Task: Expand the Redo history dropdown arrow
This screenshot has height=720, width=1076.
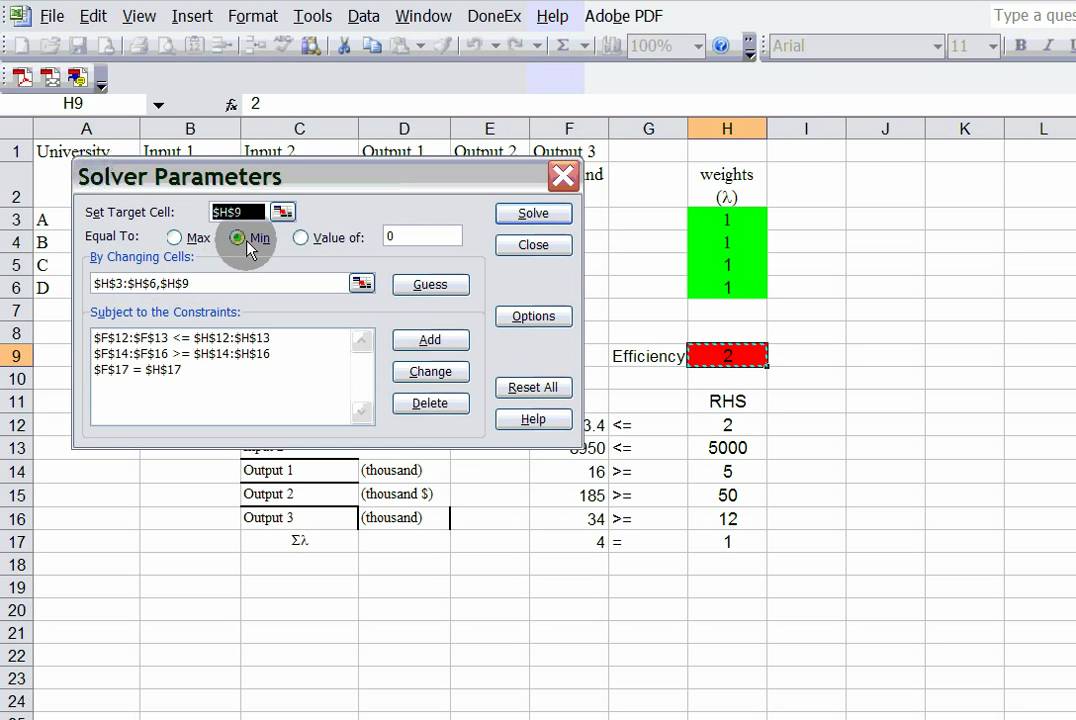Action: (537, 46)
